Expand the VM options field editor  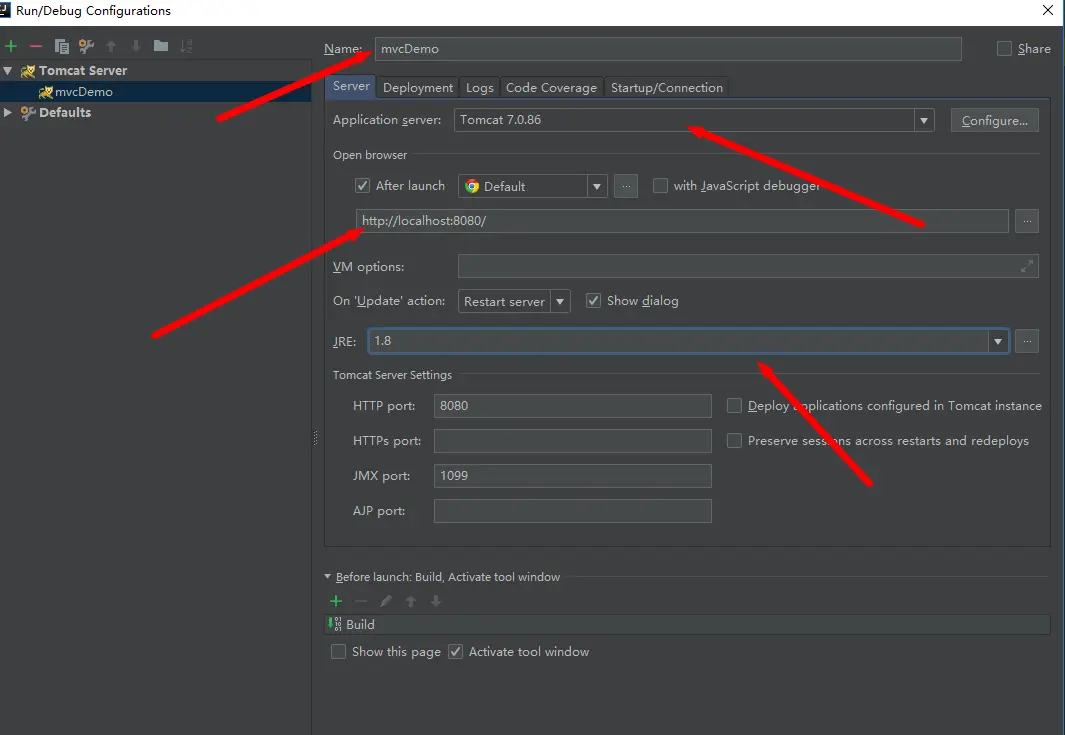pos(1026,266)
